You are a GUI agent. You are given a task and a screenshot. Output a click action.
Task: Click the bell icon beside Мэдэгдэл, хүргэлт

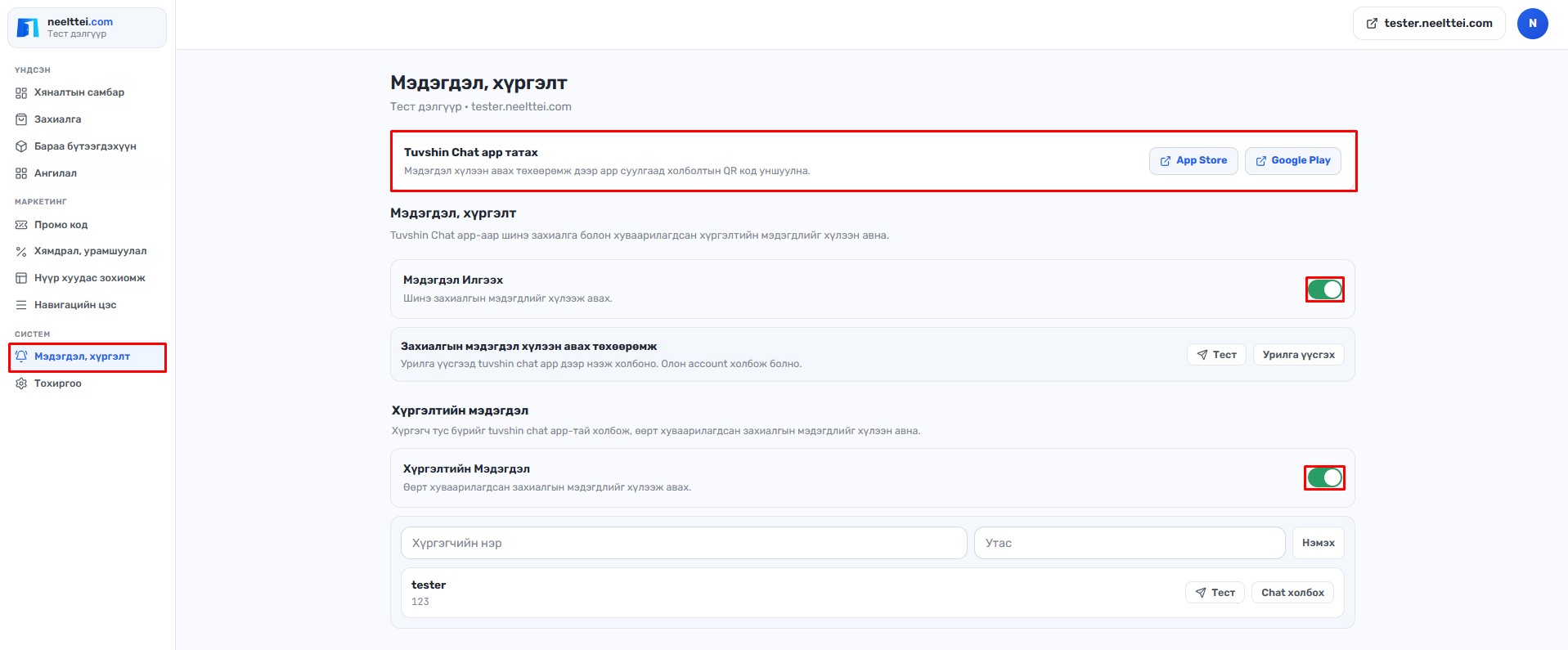(21, 356)
